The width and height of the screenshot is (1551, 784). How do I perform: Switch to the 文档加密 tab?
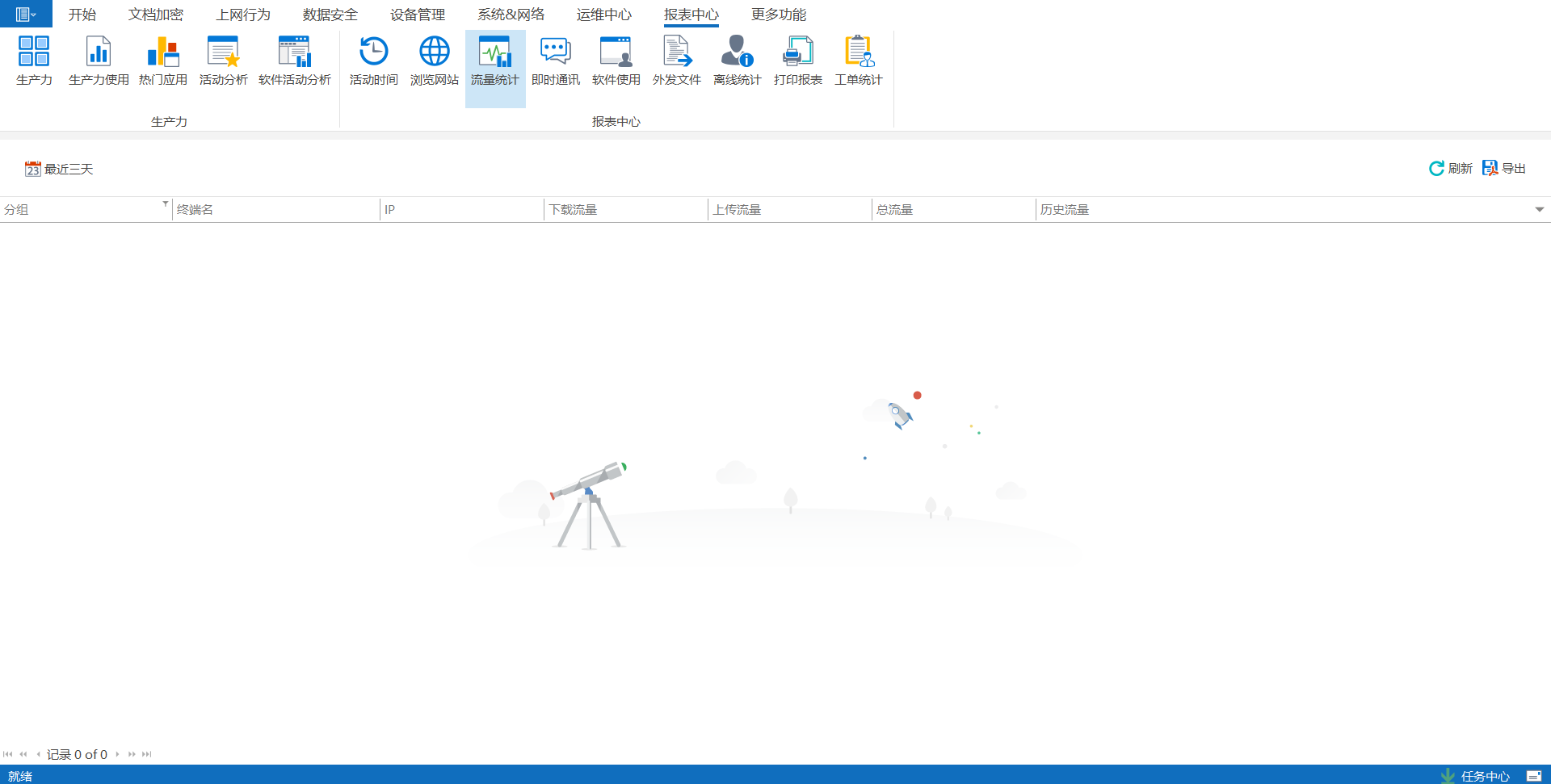tap(156, 15)
